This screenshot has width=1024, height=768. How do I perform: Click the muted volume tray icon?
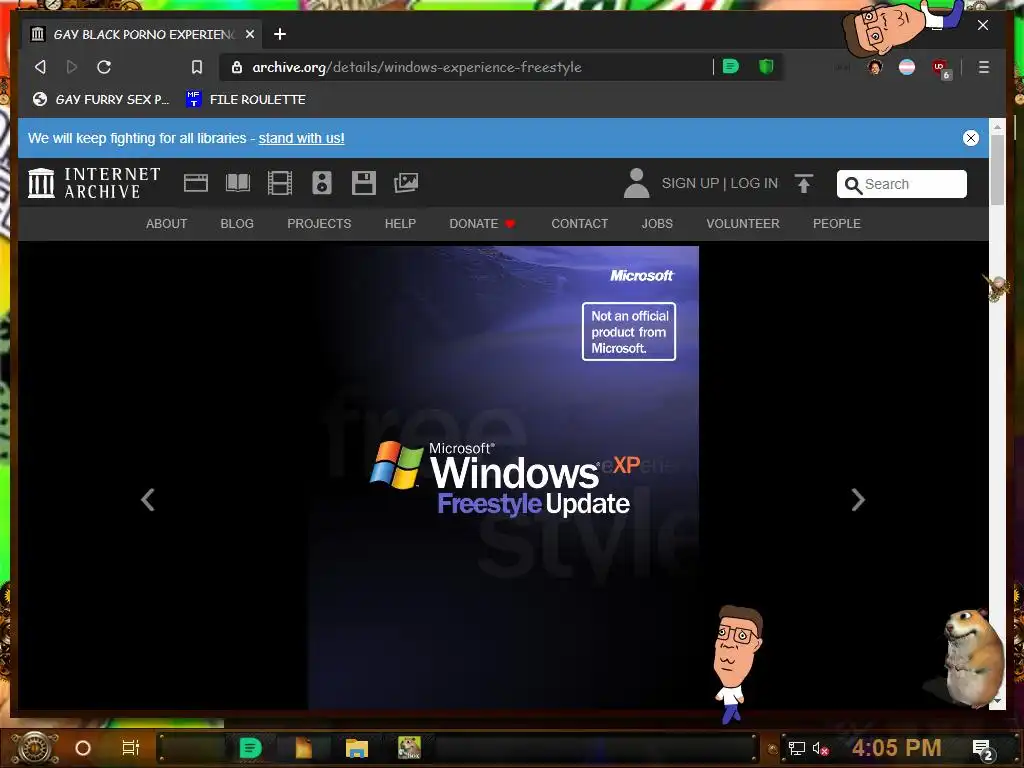(x=820, y=748)
